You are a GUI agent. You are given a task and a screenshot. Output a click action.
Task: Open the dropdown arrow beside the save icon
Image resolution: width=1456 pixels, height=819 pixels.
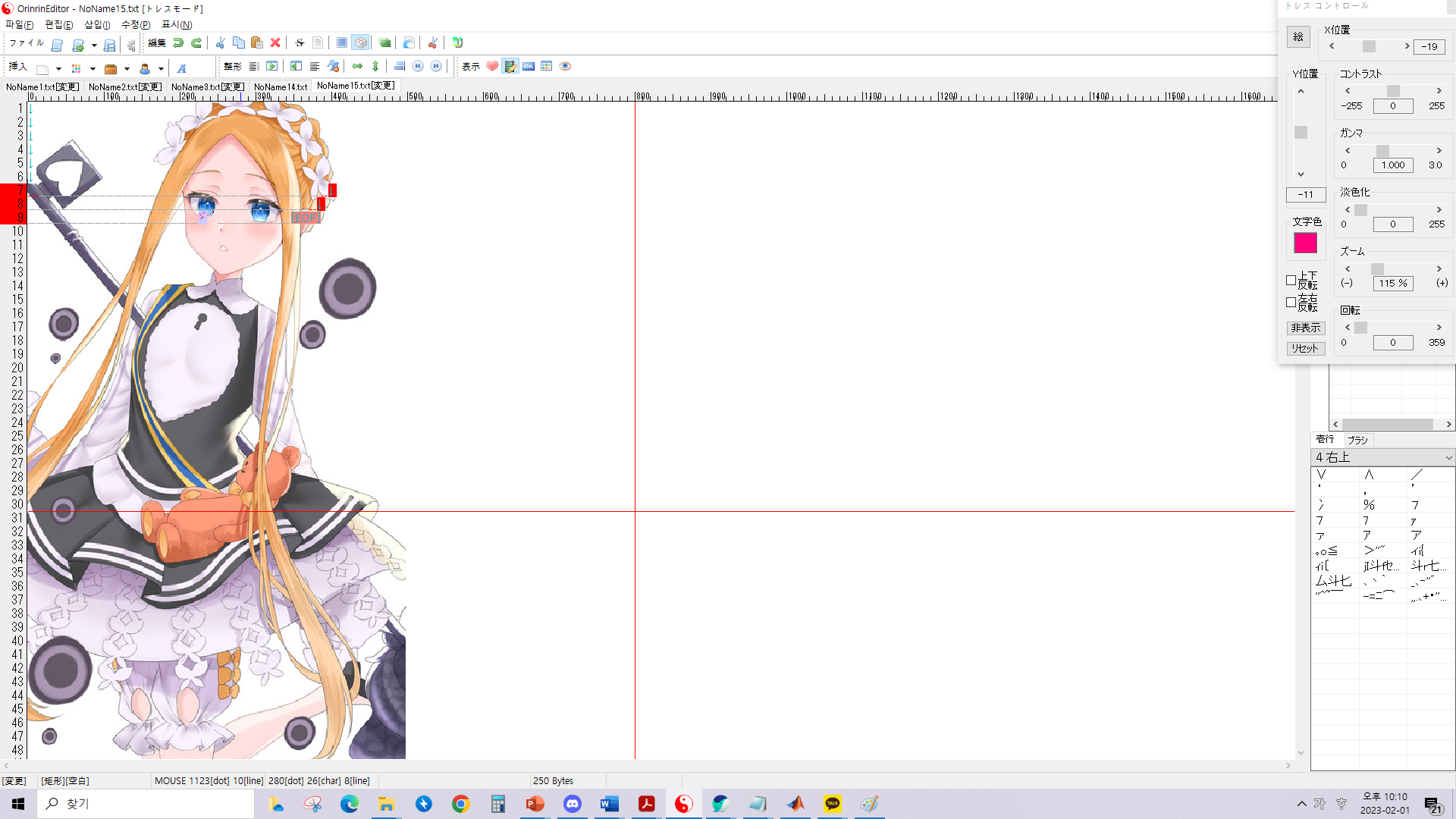94,45
